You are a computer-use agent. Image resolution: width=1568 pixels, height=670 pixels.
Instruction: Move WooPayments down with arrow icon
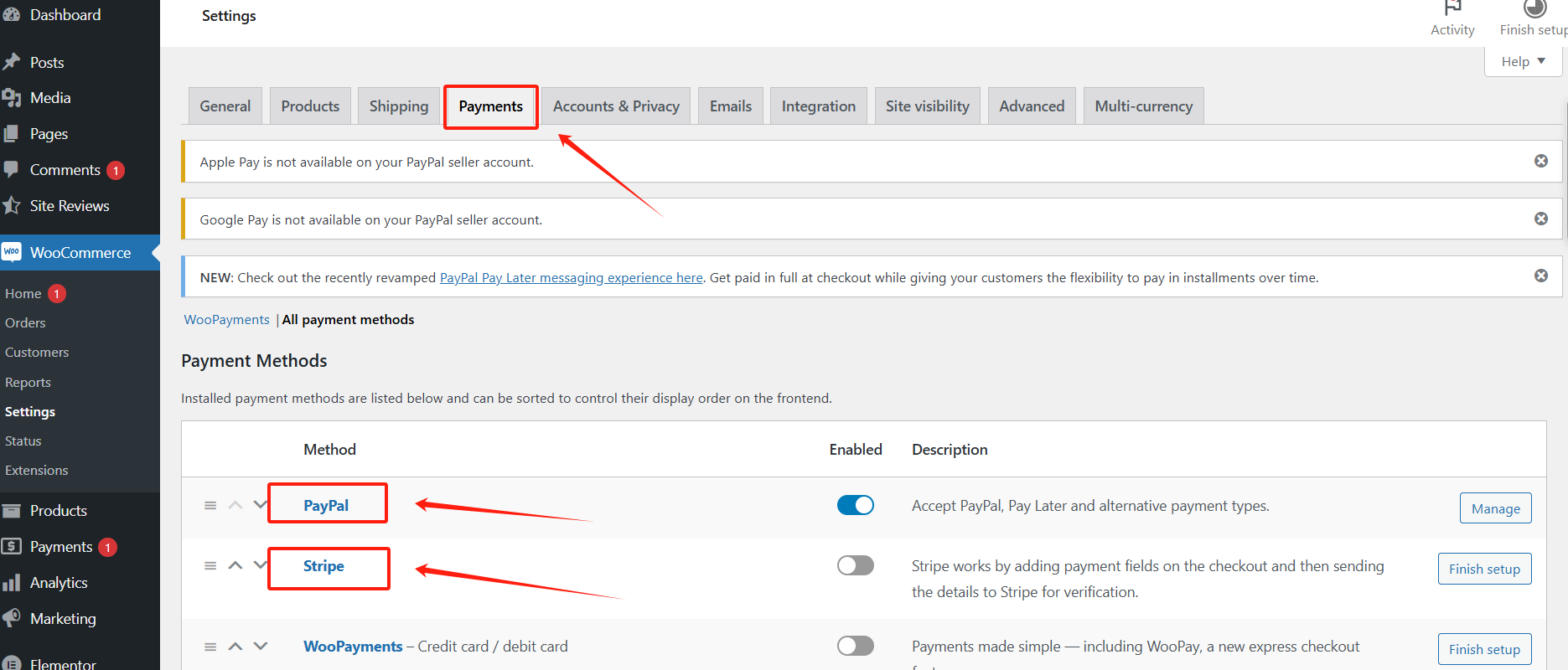click(x=261, y=646)
